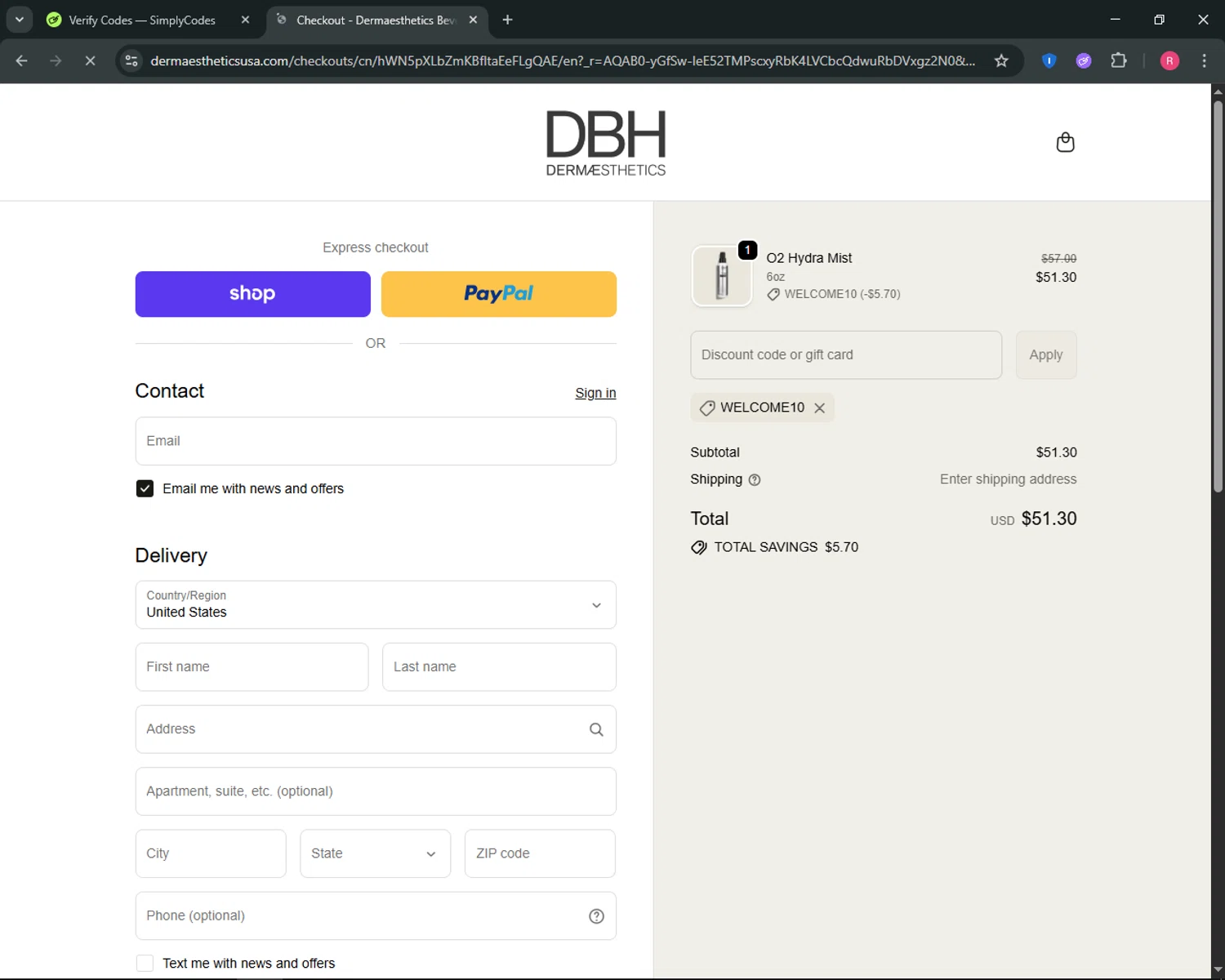Click the DBH Dermaesthetics logo
Screen dimensions: 1225x980
pyautogui.click(x=606, y=143)
